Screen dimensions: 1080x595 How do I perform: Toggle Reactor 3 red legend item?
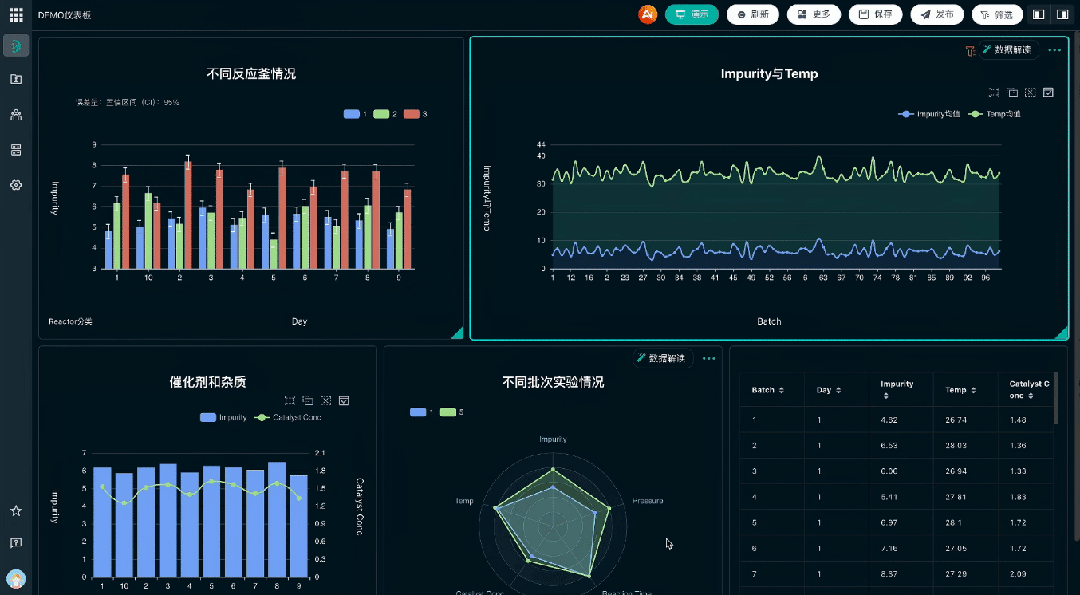[x=415, y=114]
